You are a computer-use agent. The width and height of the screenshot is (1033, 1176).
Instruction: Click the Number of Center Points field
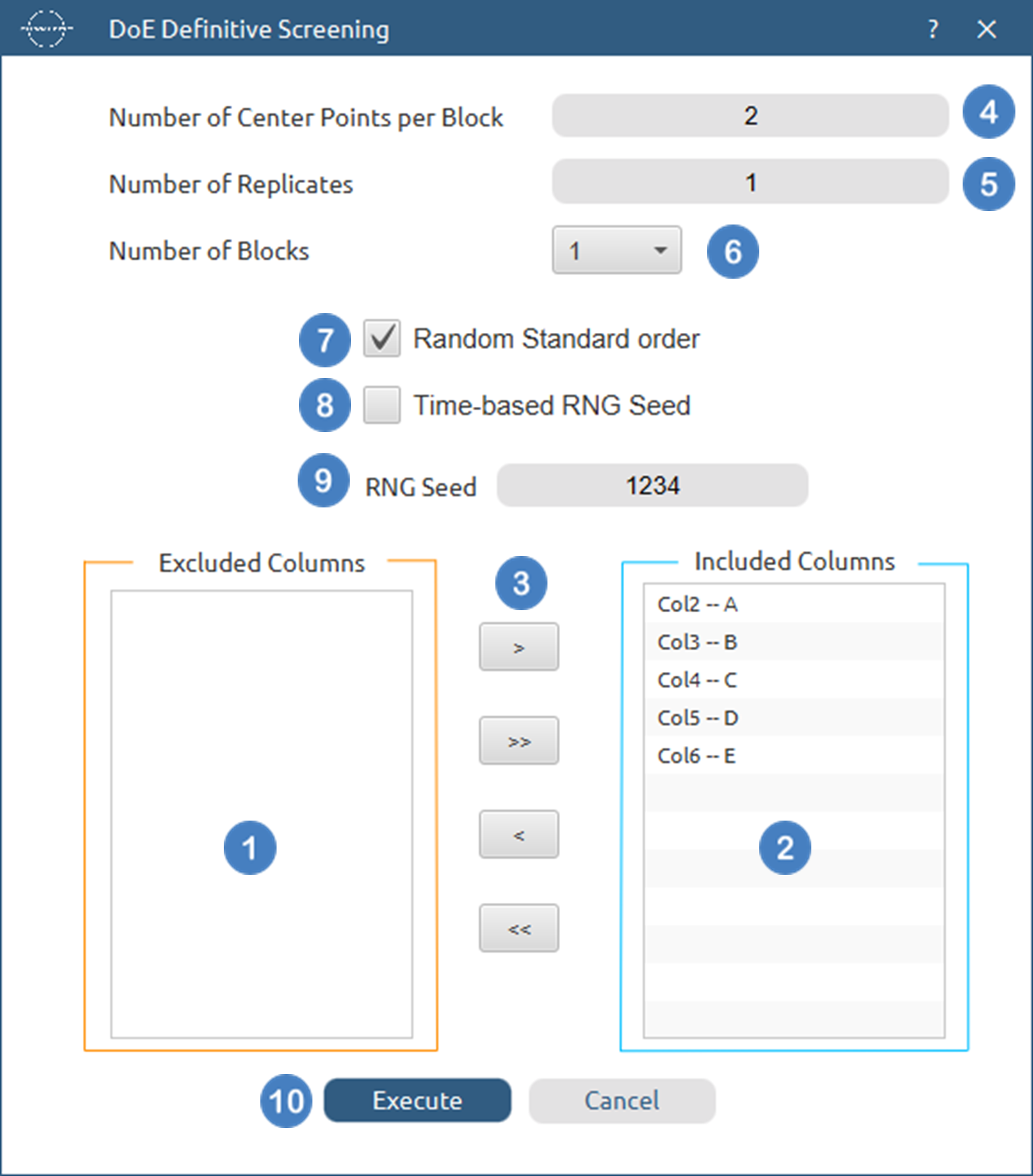pos(749,116)
